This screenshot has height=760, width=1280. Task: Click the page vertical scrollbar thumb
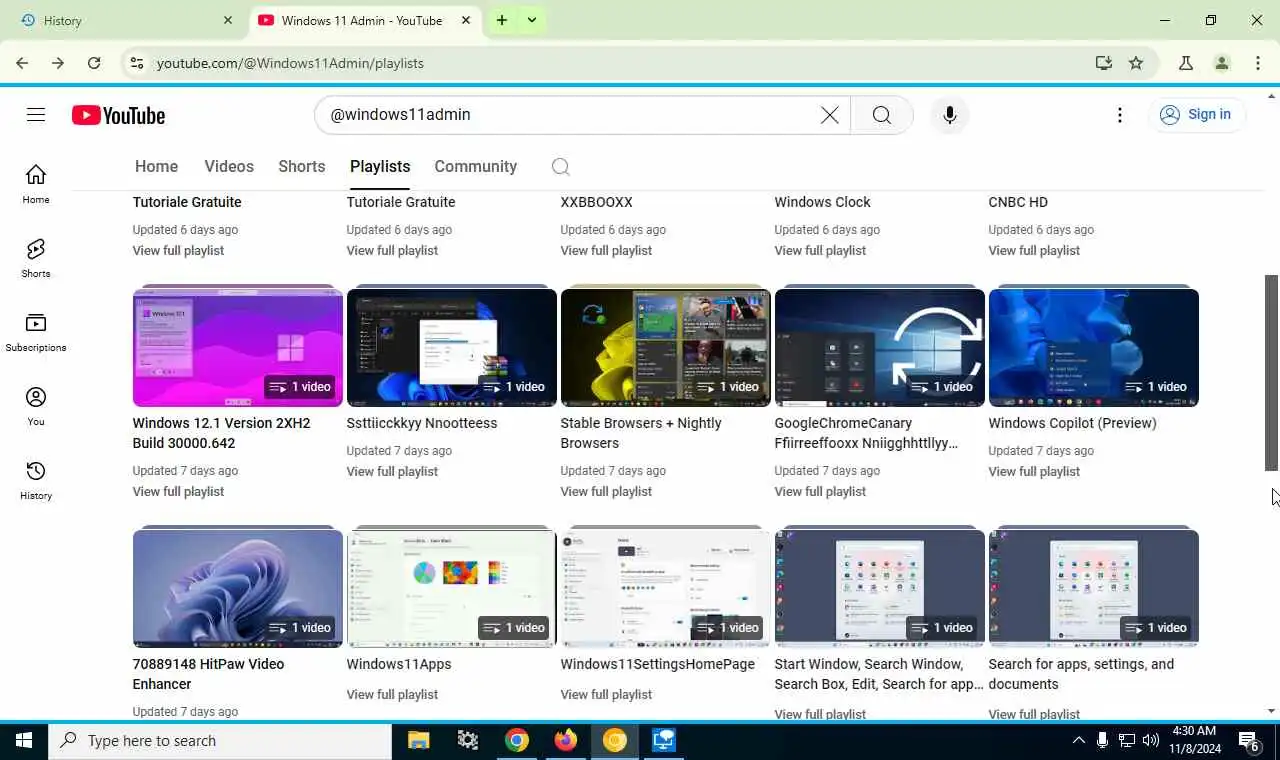[1272, 372]
